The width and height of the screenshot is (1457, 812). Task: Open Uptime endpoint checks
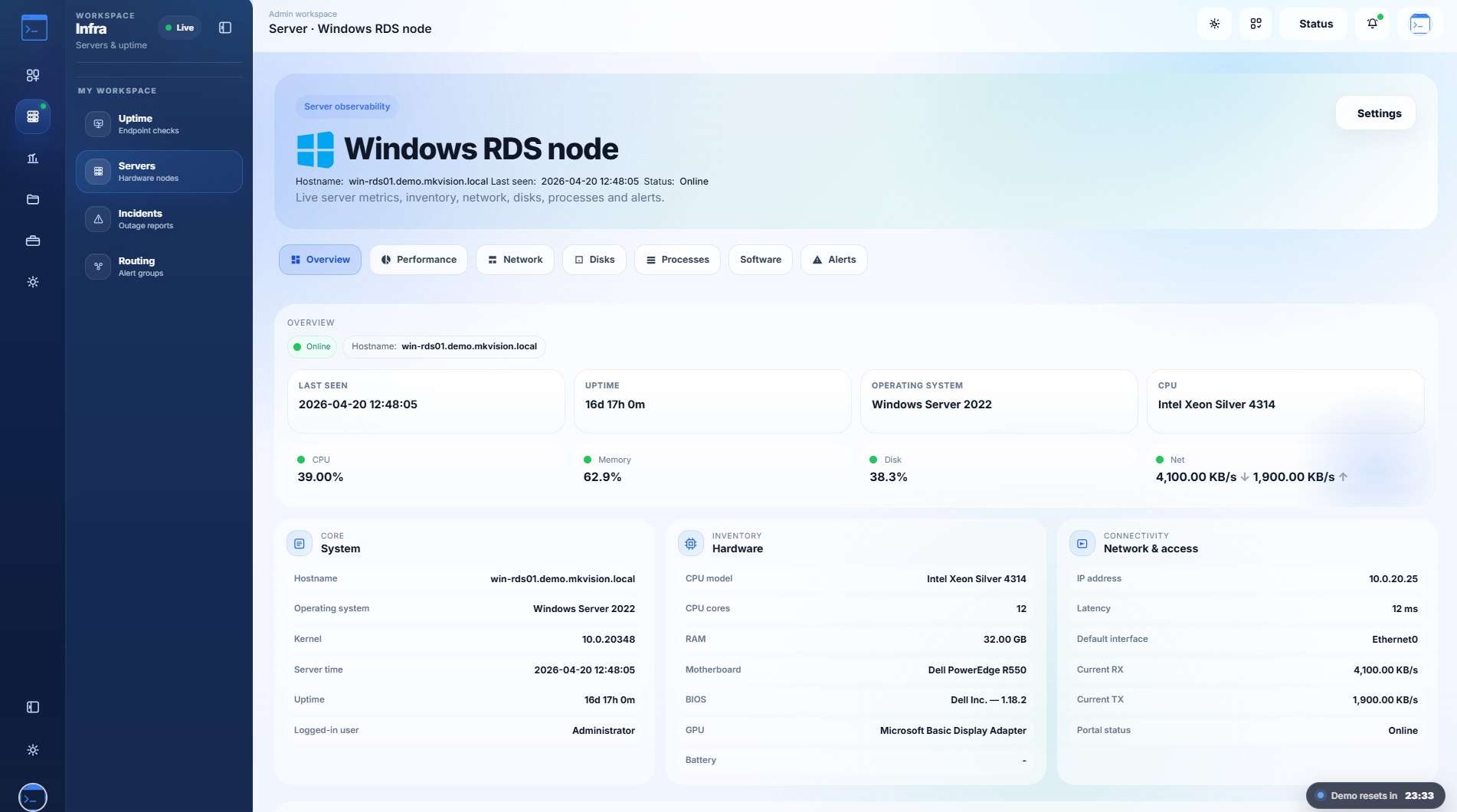point(159,124)
